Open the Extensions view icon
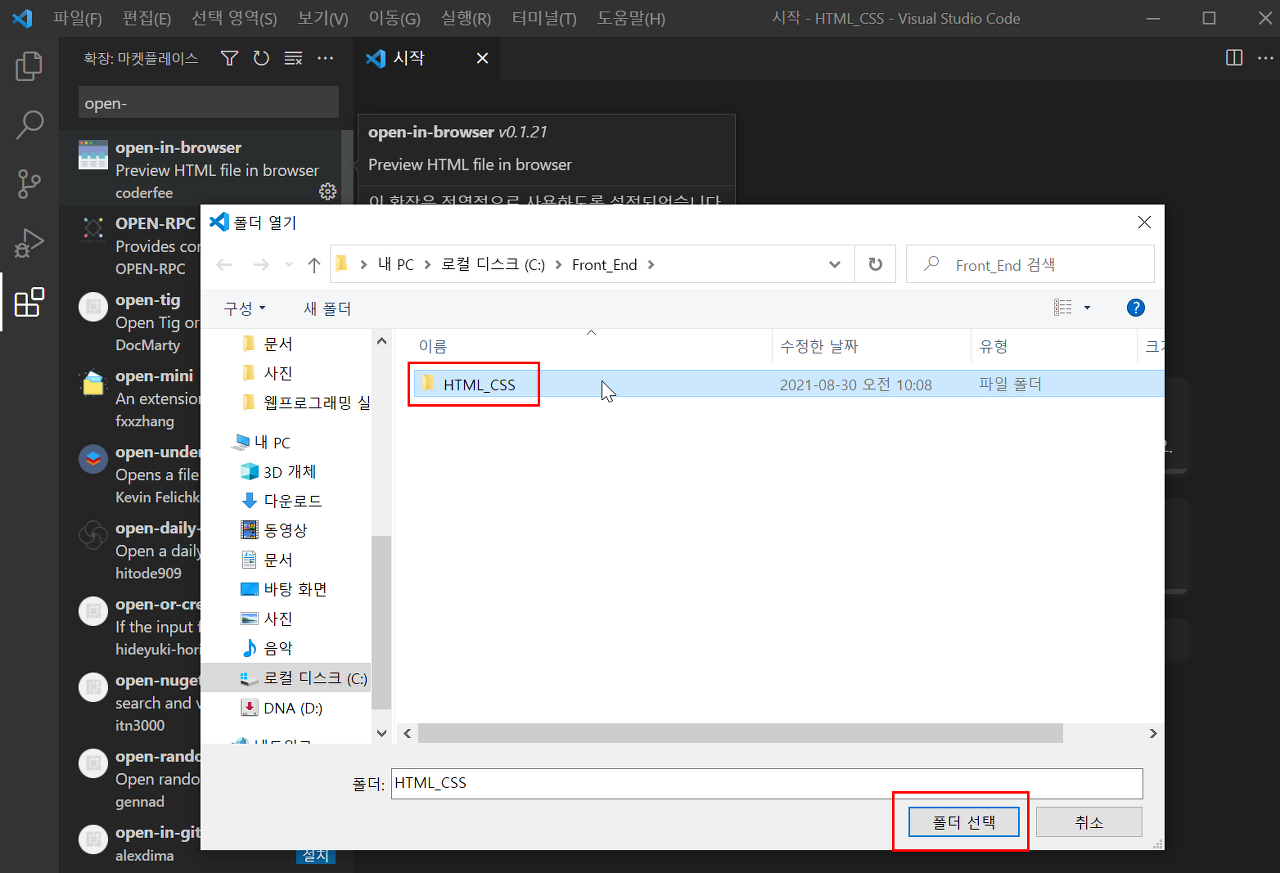 coord(29,302)
